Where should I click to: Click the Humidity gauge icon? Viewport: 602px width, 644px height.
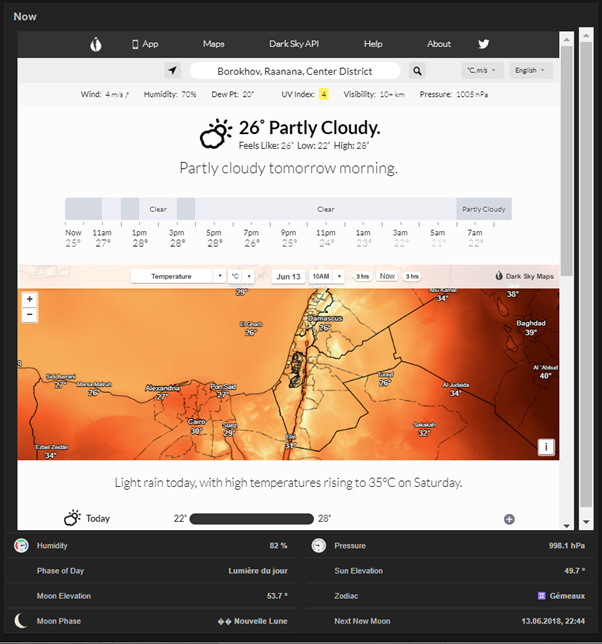pyautogui.click(x=21, y=545)
